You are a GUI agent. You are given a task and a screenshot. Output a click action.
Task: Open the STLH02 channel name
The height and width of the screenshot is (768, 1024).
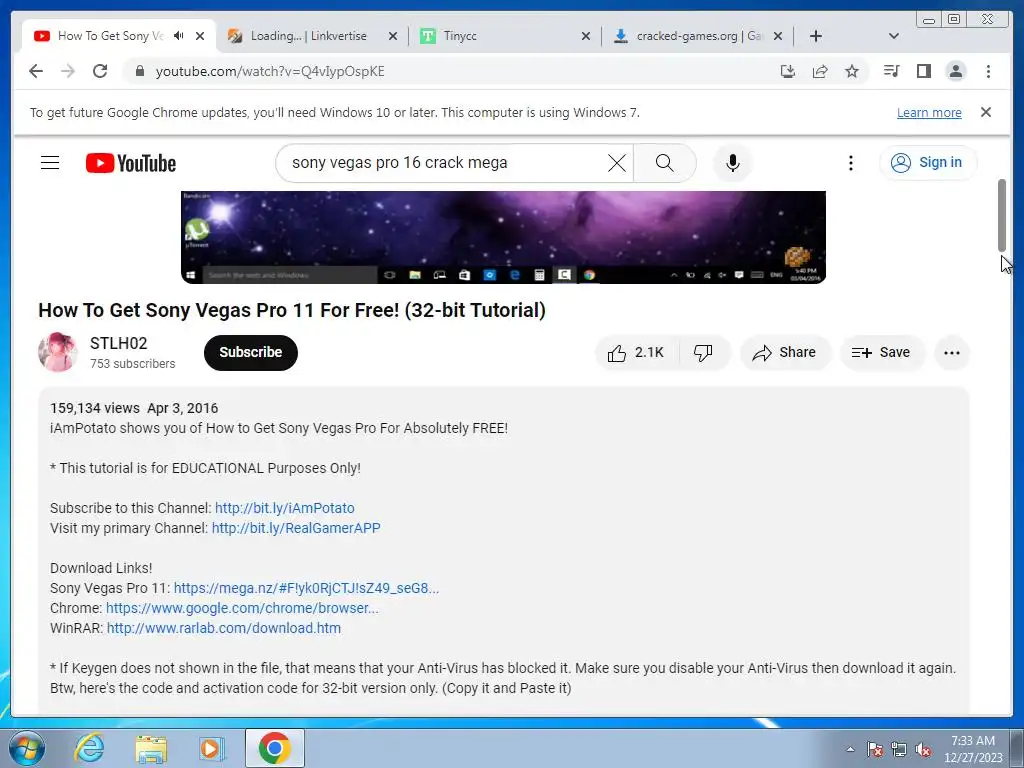(x=118, y=344)
